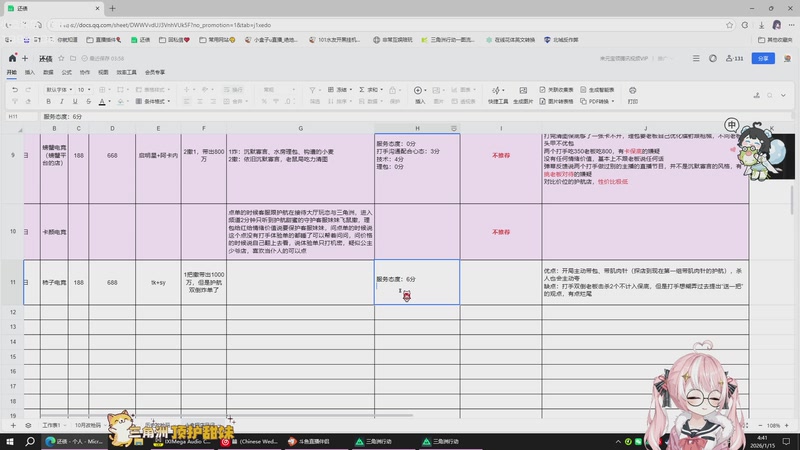Viewport: 800px width, 450px height.
Task: Toggle underline formatting
Action: click(x=75, y=102)
